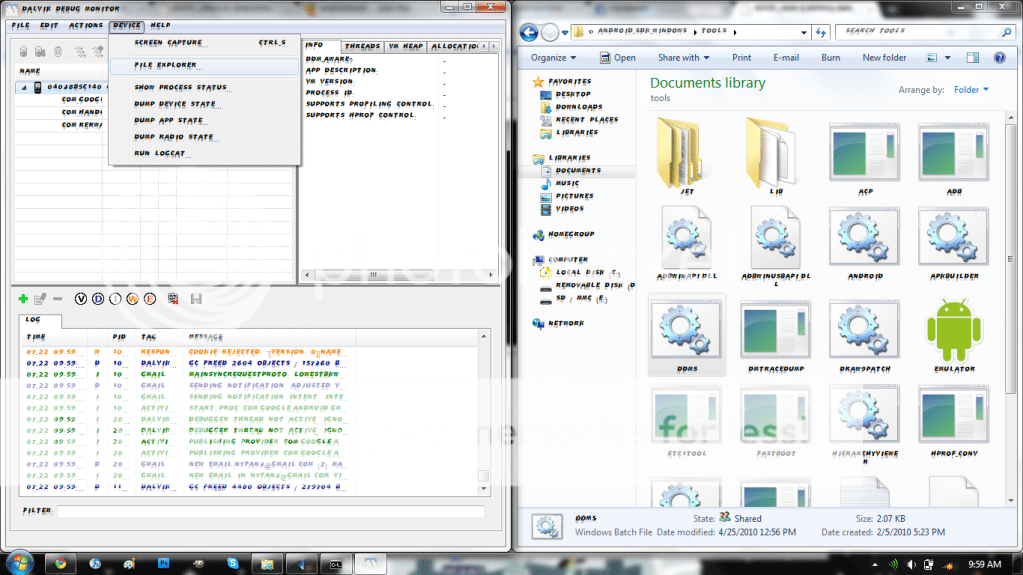Click the log Filter text field

click(x=271, y=511)
